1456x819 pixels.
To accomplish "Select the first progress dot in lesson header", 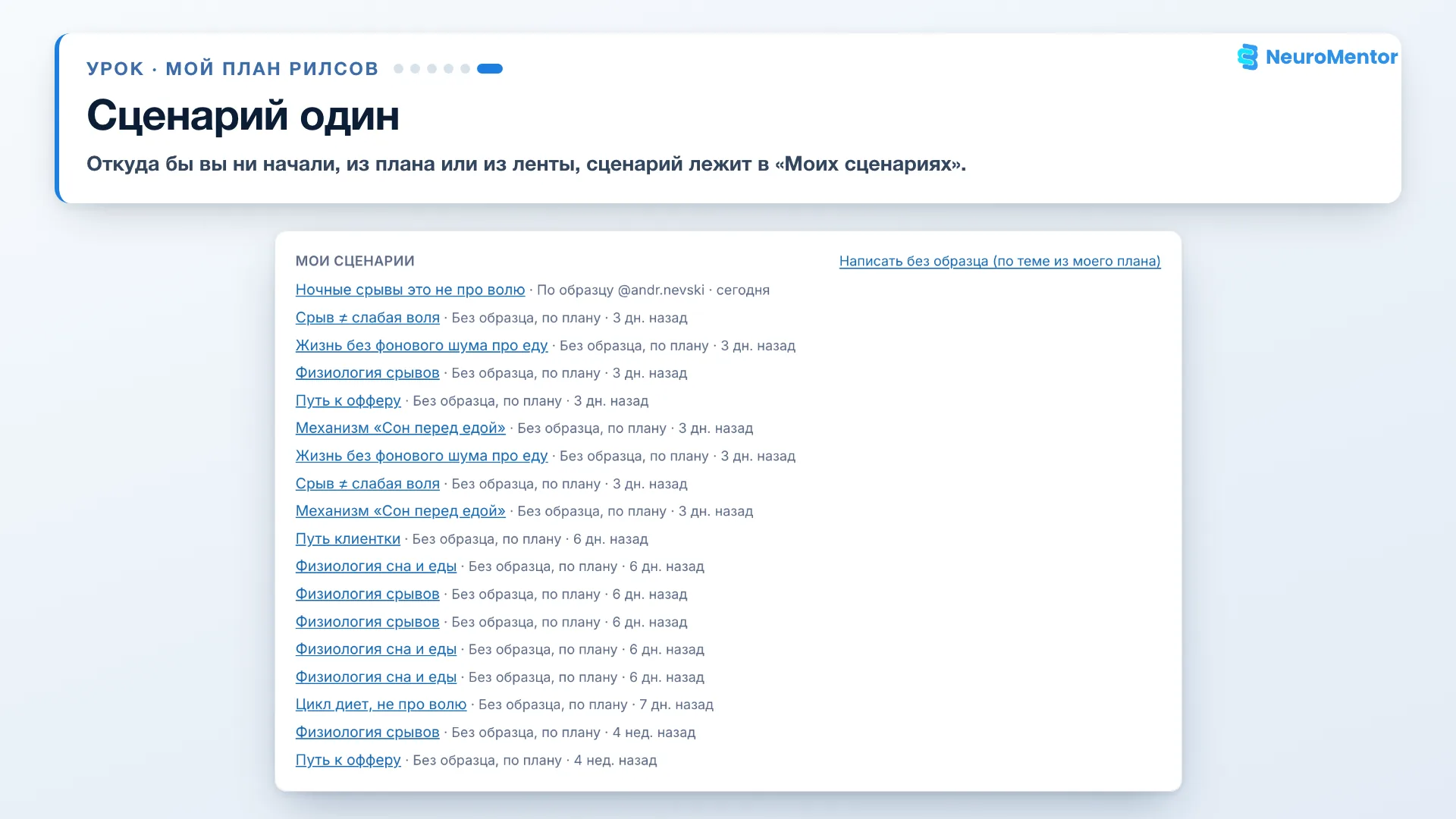I will 398,69.
